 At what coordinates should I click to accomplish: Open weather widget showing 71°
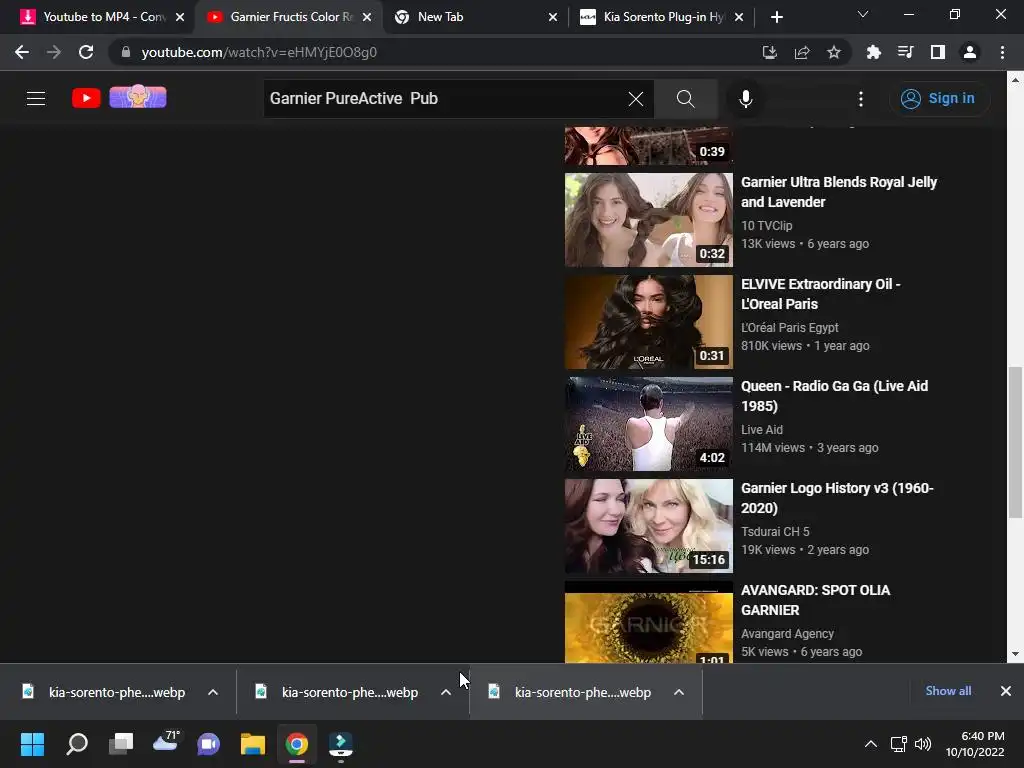point(165,742)
